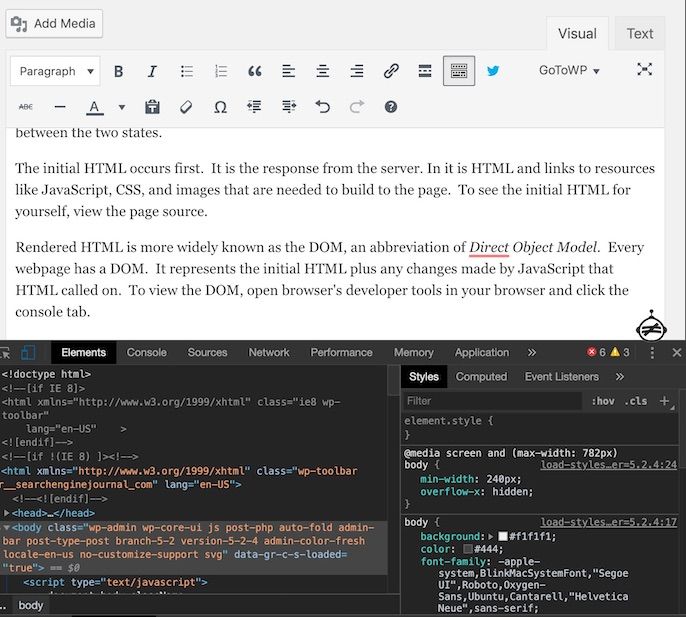Image resolution: width=686 pixels, height=617 pixels.
Task: Click the red error count indicator
Action: pyautogui.click(x=596, y=352)
